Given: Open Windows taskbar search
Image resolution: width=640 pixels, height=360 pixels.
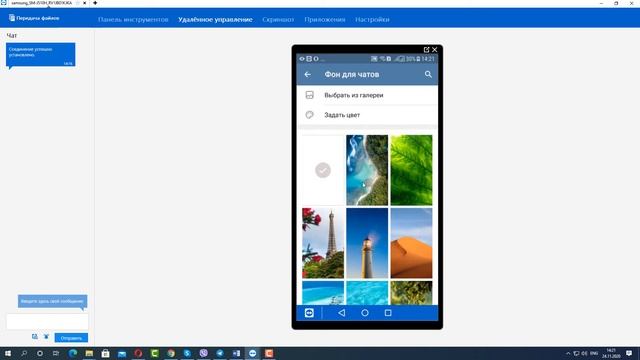Looking at the screenshot, I should (24, 353).
